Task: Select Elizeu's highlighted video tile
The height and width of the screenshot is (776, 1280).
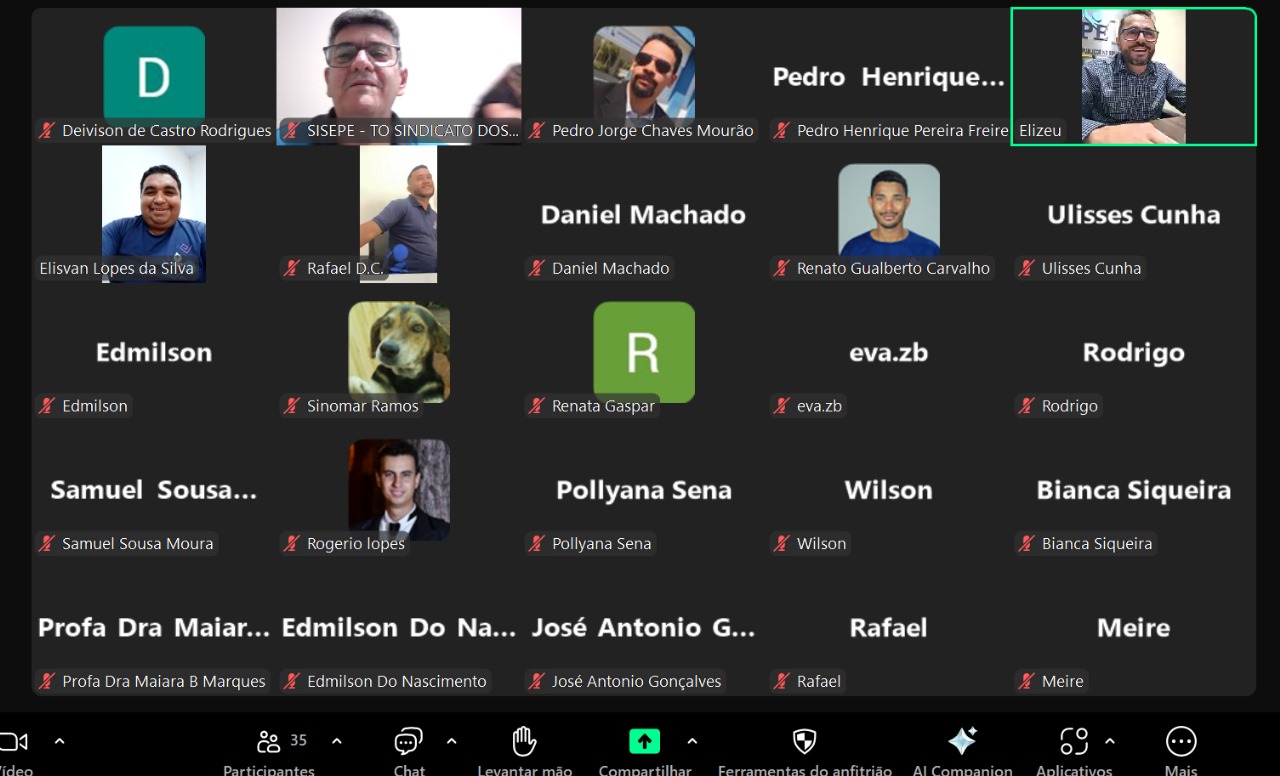Action: tap(1133, 77)
